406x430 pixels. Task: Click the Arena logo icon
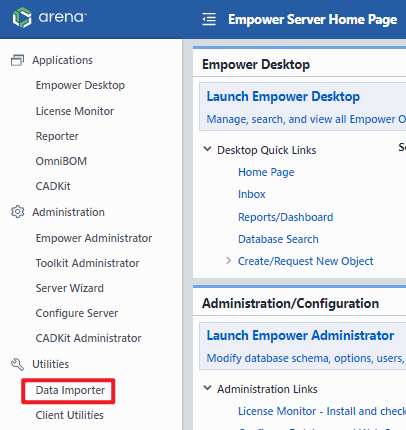(x=22, y=17)
